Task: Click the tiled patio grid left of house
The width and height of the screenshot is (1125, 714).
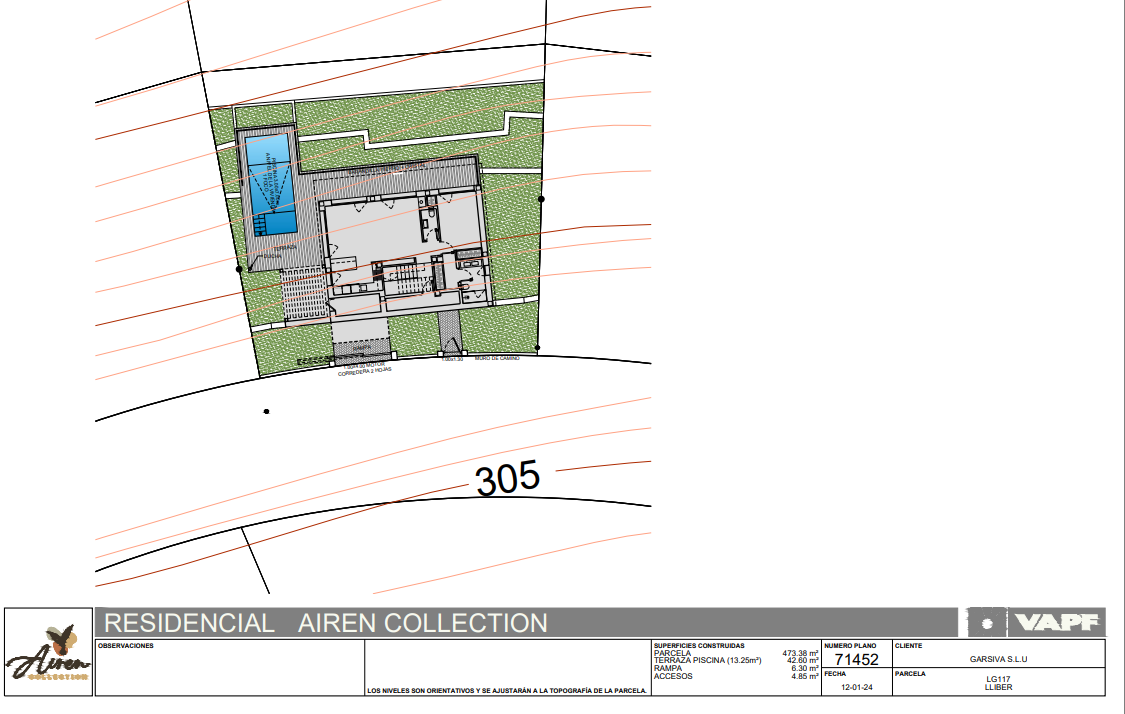Action: tap(302, 292)
